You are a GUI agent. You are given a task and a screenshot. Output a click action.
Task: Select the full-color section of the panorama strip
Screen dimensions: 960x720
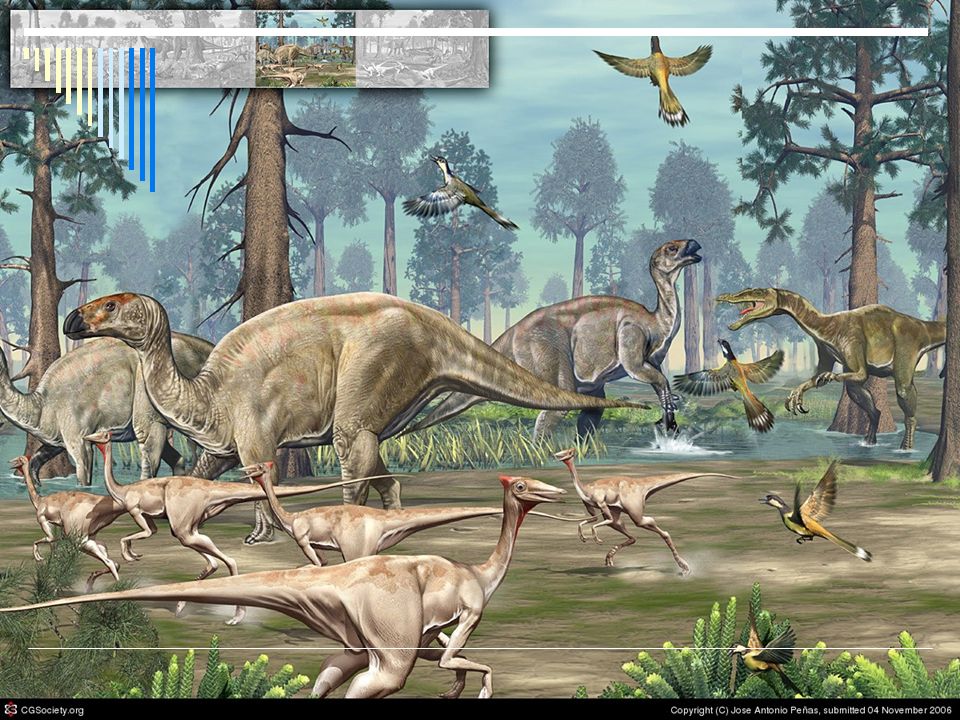coord(306,49)
